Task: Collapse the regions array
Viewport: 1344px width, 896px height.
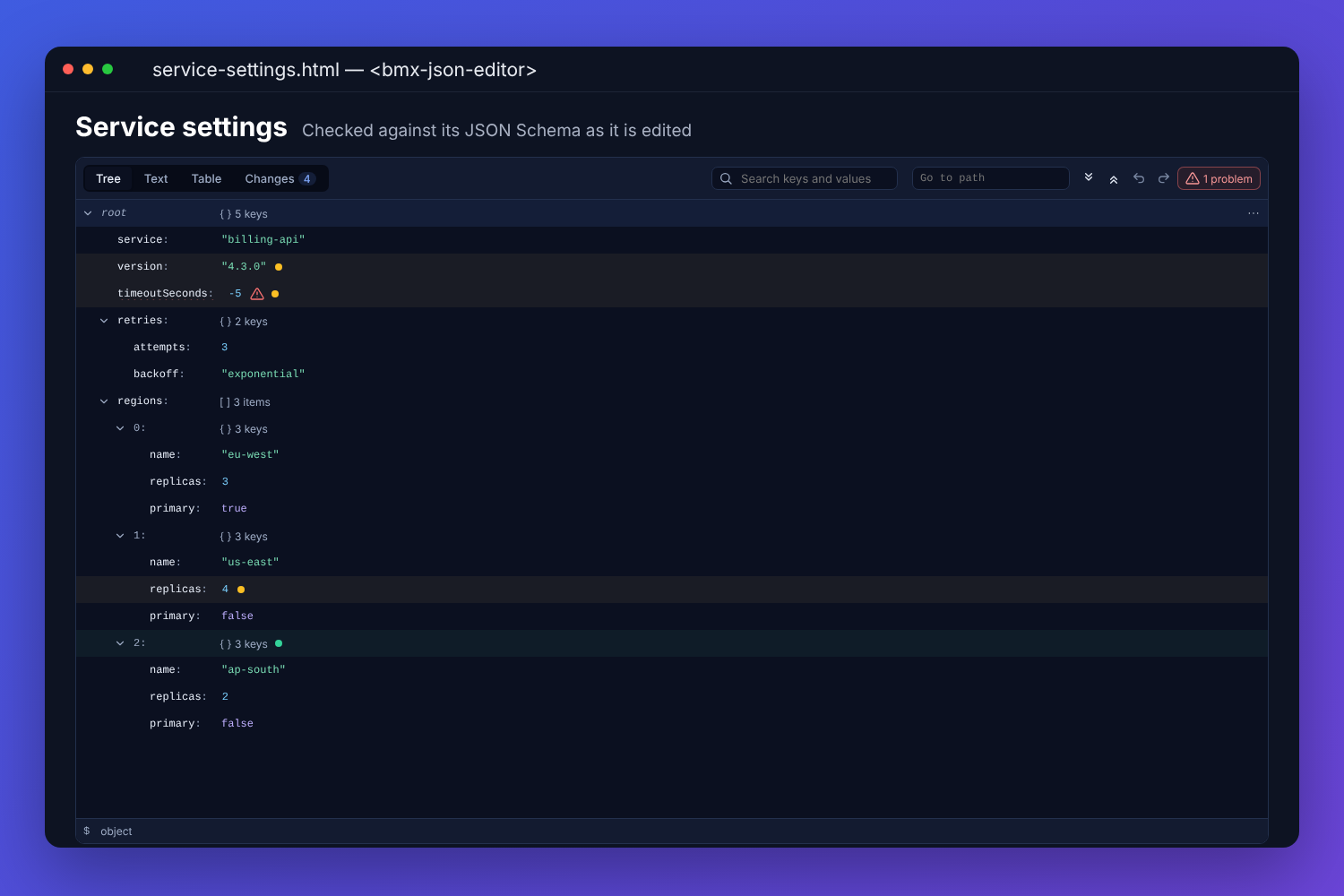Action: point(104,401)
